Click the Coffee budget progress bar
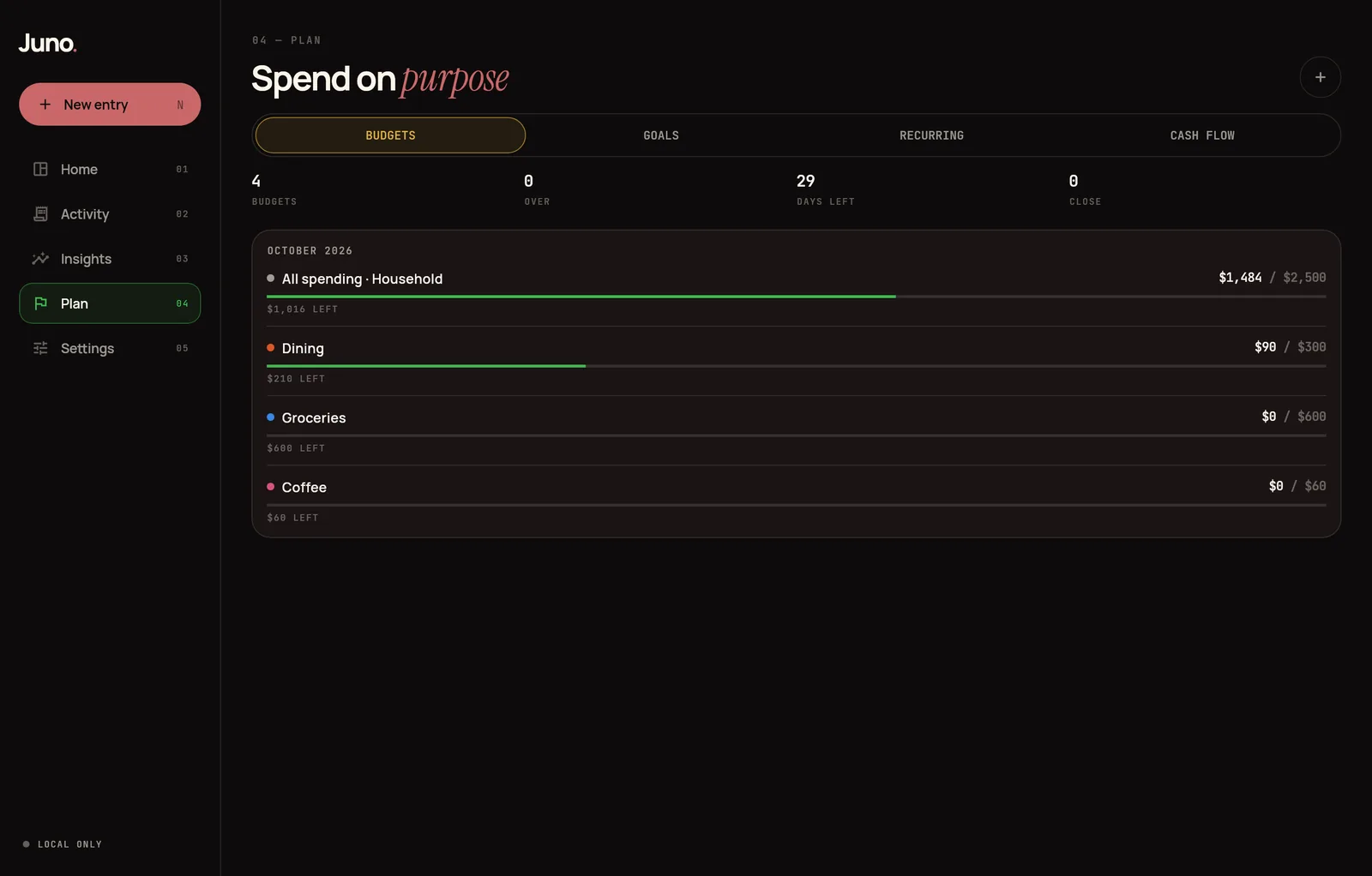The height and width of the screenshot is (876, 1372). 796,505
